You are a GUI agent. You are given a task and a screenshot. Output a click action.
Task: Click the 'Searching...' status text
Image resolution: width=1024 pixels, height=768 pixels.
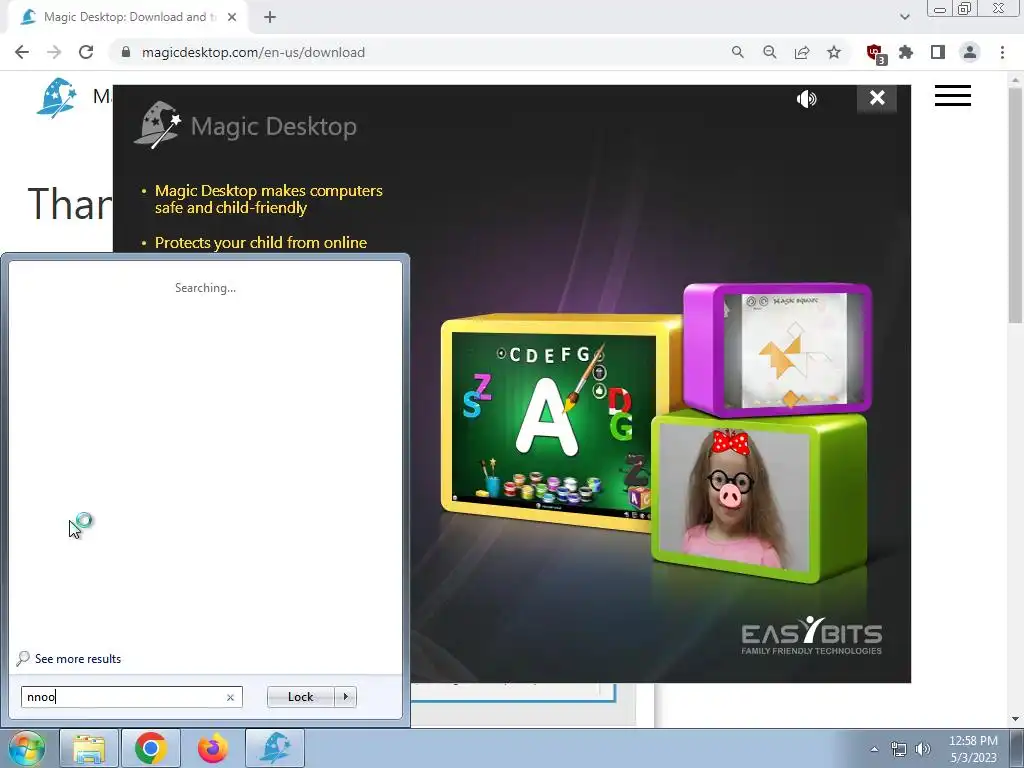point(206,288)
